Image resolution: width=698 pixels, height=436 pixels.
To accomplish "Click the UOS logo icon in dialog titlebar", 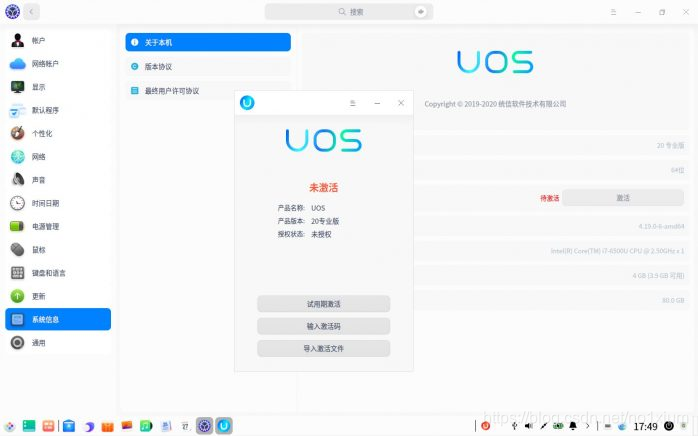I will (x=247, y=103).
